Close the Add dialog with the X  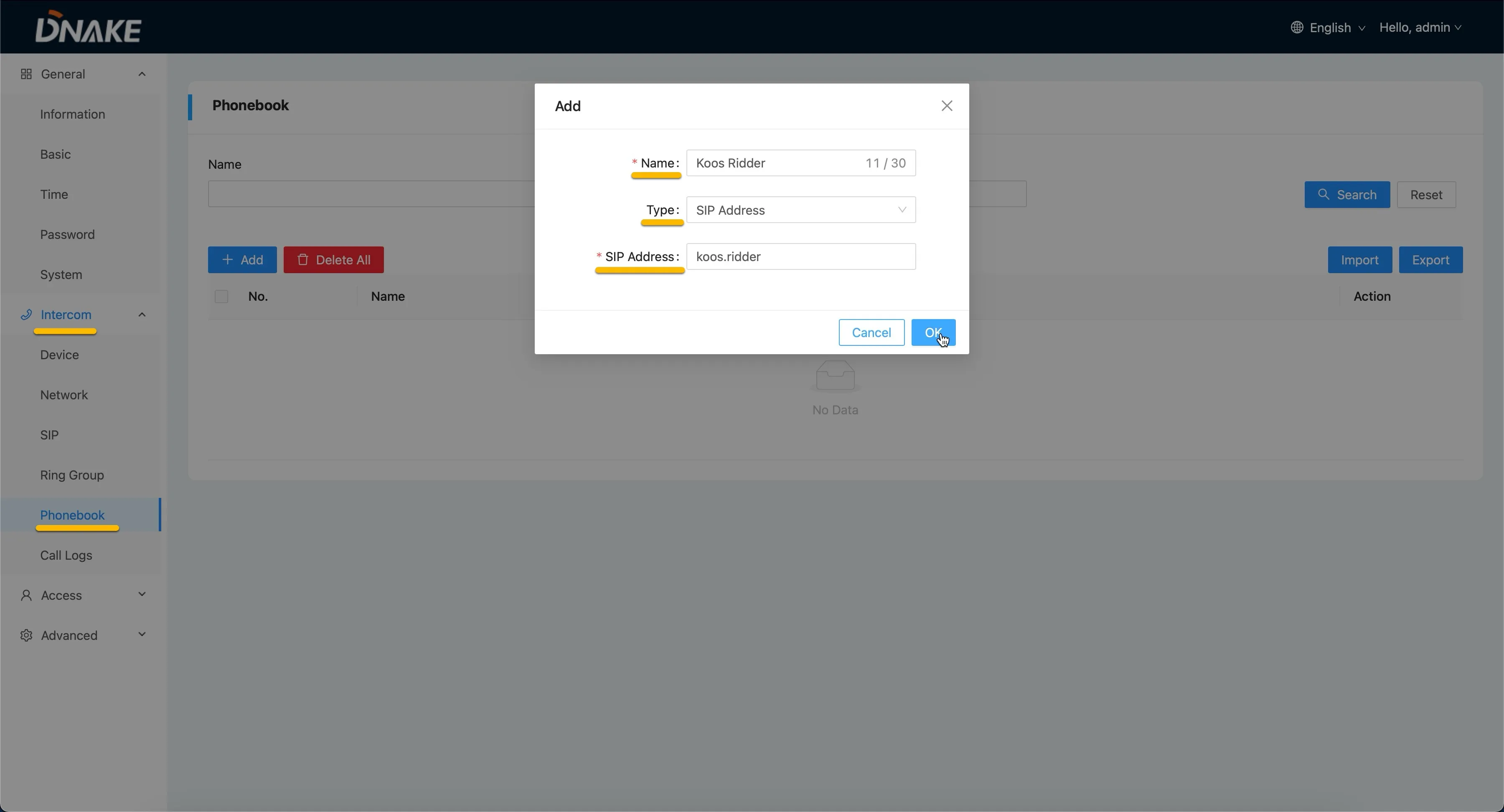coord(947,106)
